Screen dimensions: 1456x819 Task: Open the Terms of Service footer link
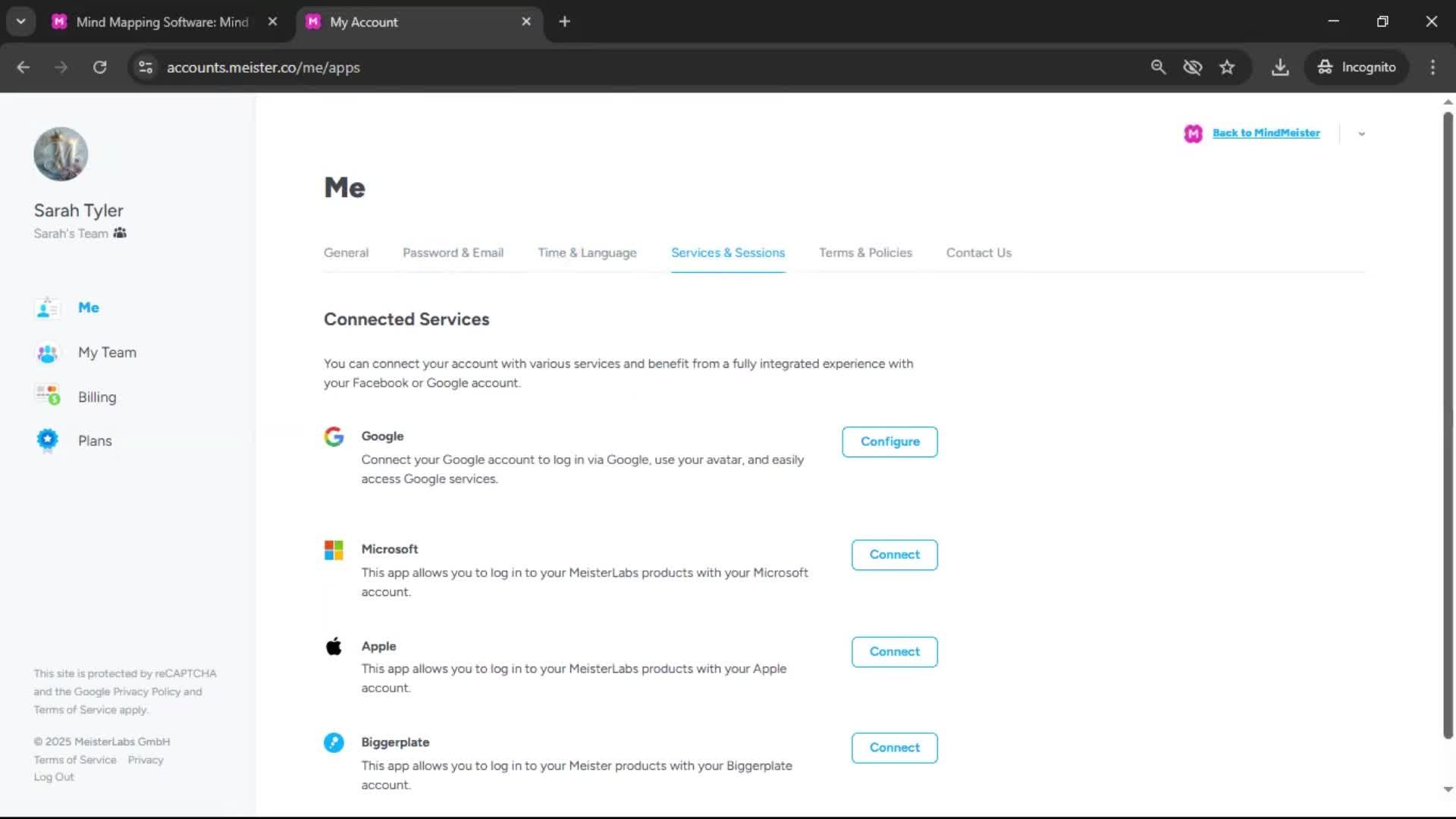[x=75, y=760]
